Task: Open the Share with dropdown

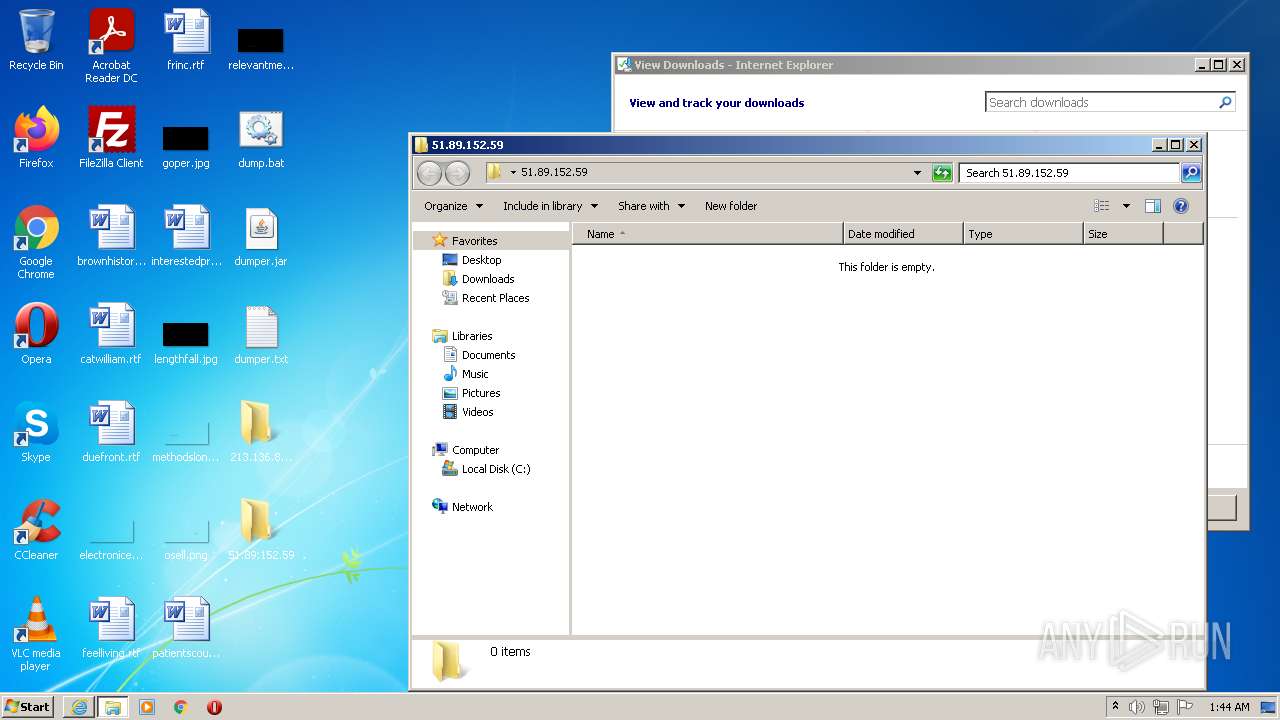Action: pyautogui.click(x=651, y=206)
